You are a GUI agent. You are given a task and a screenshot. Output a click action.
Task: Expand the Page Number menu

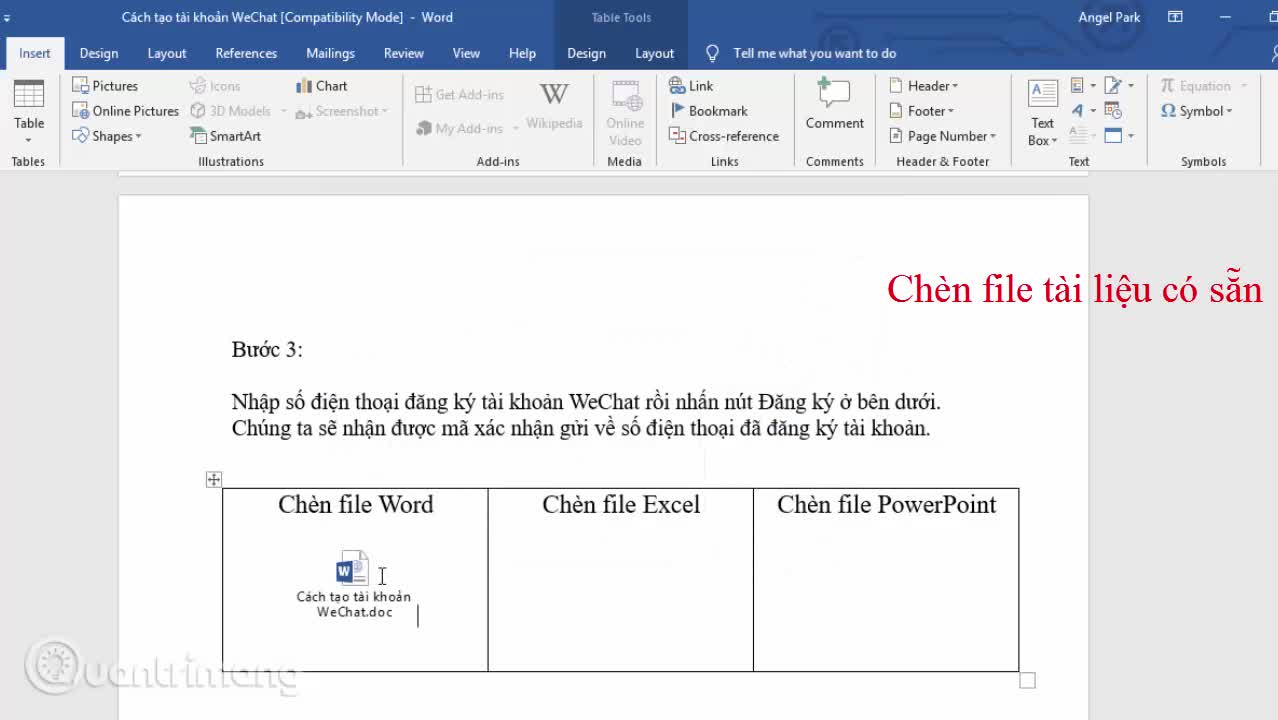[x=993, y=136]
